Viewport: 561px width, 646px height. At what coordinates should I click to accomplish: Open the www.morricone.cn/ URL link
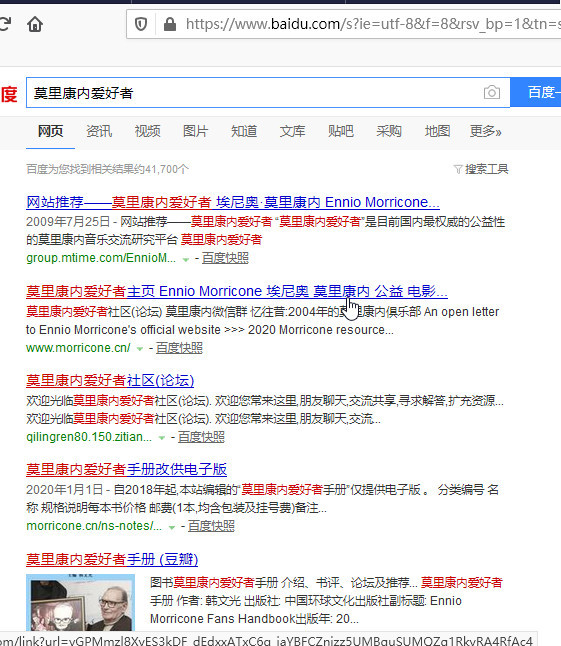click(x=78, y=348)
